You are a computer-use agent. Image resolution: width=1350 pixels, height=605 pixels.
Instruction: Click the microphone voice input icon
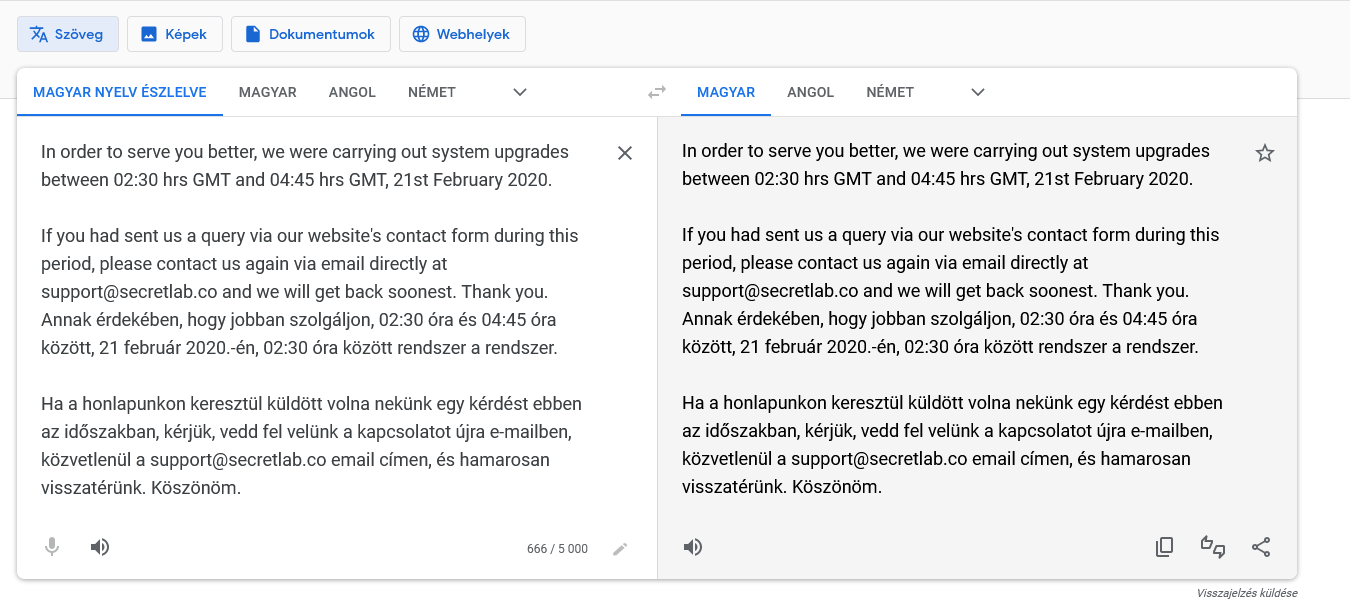tap(52, 547)
